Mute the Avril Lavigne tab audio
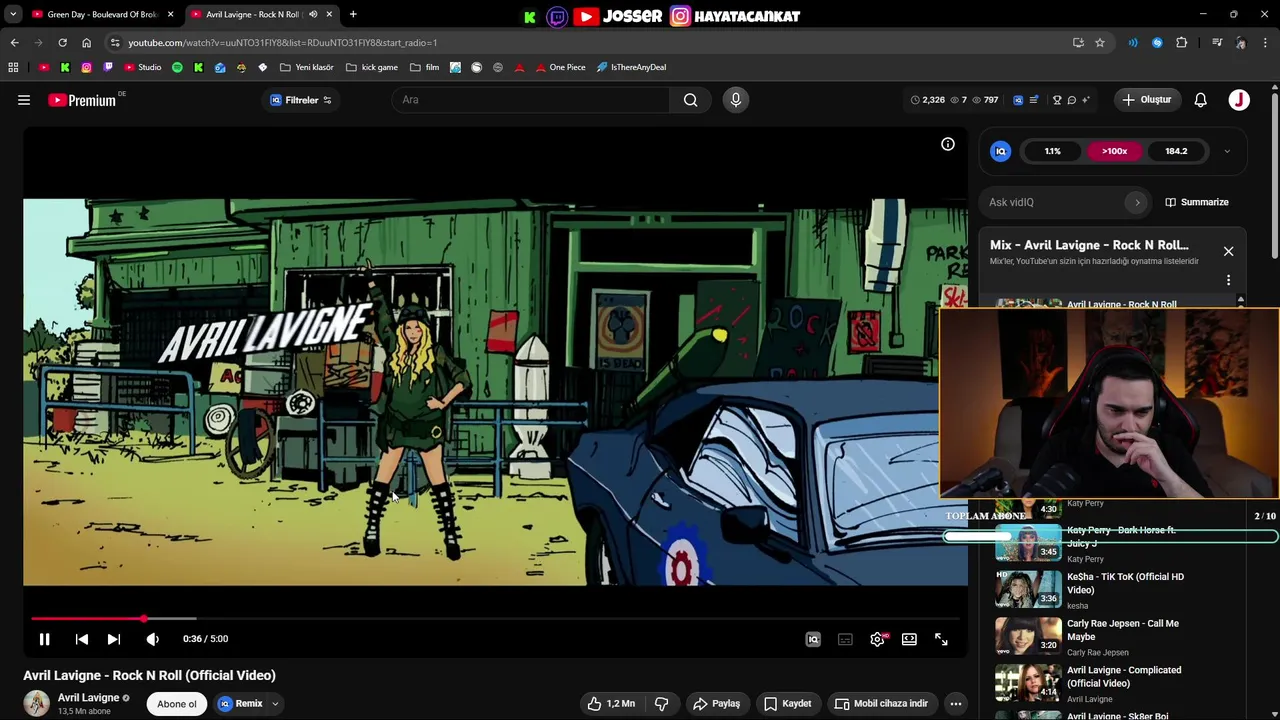 (313, 14)
